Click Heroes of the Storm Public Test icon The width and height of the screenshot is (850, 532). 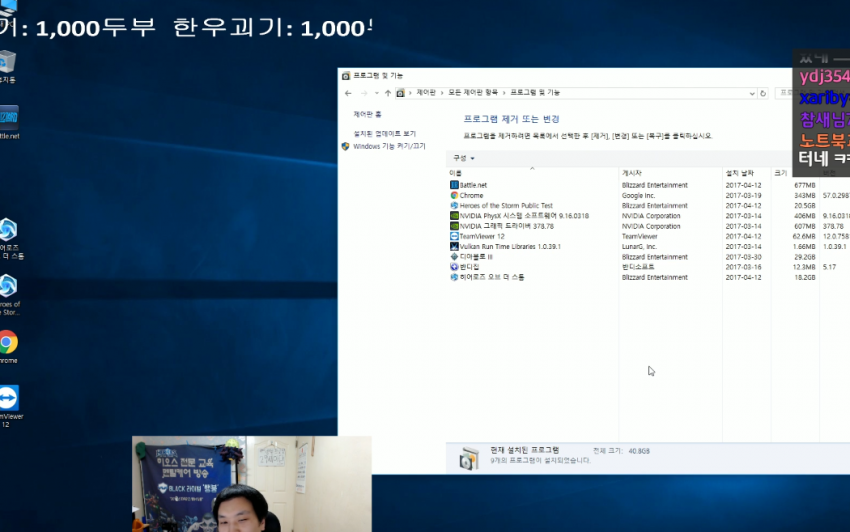coord(454,206)
